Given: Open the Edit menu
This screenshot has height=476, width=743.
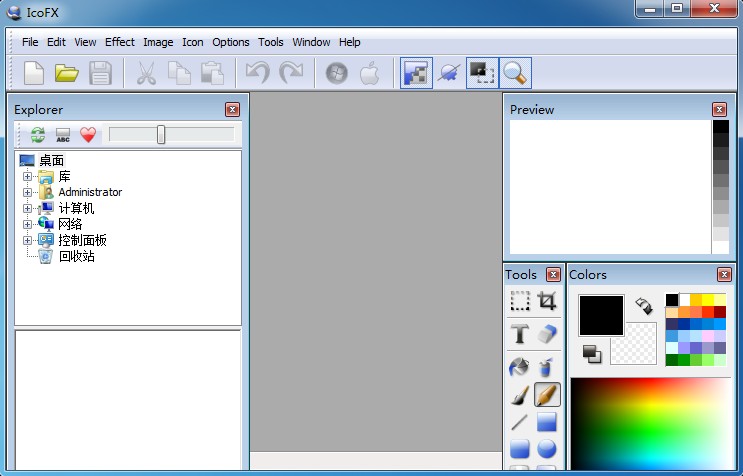Looking at the screenshot, I should 56,42.
